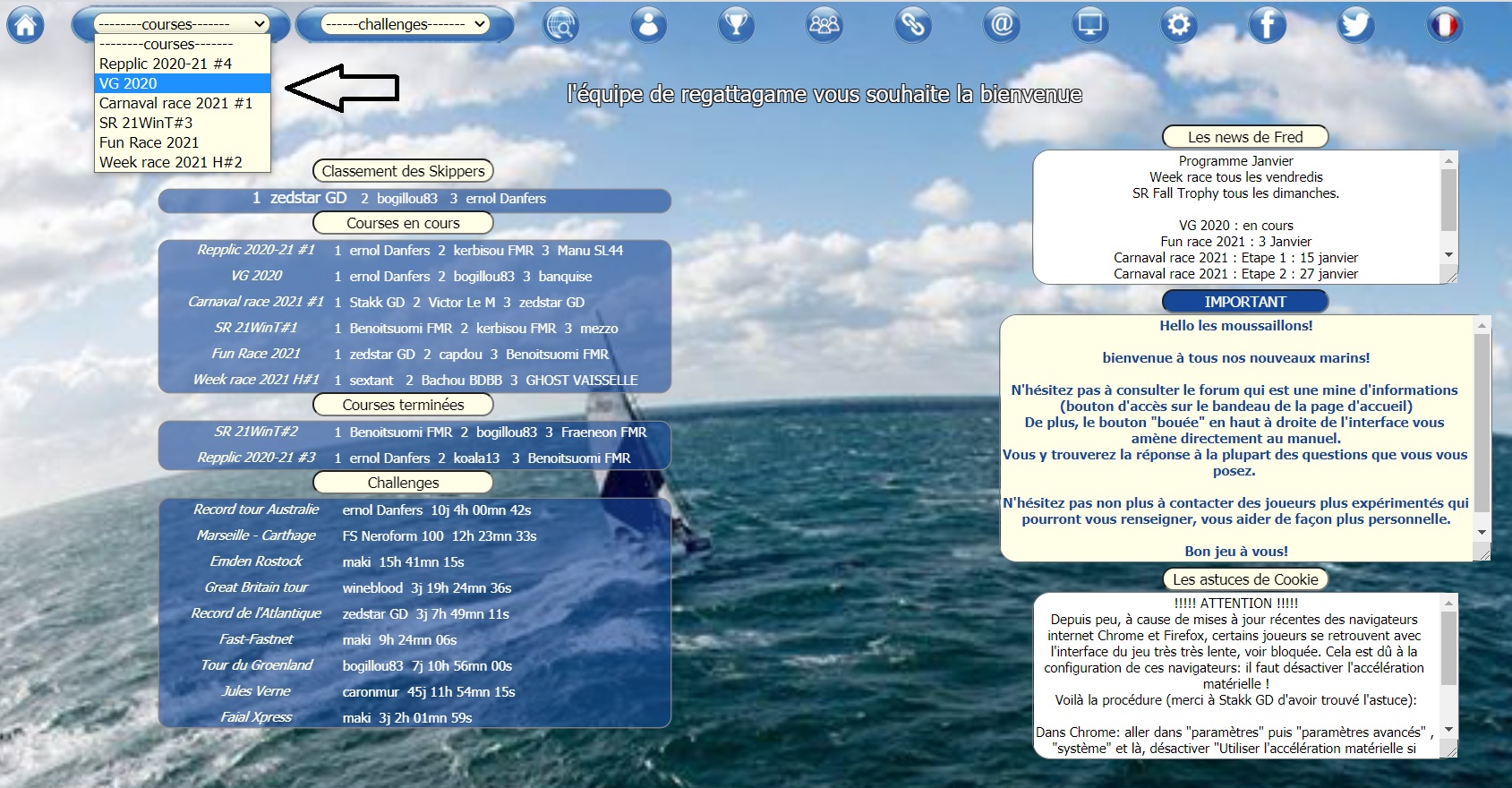Click '!!!!! ATTENTION !!!!!' text in tips
This screenshot has width=1512, height=788.
coord(1236,604)
